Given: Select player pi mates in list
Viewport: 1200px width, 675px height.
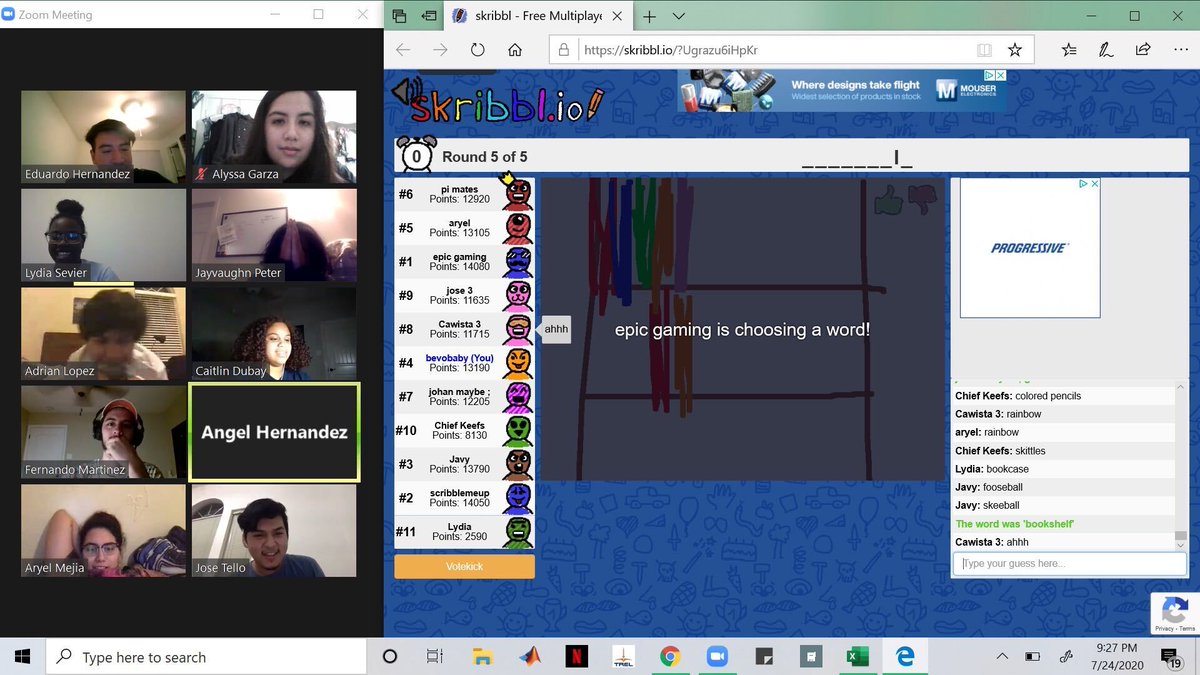Looking at the screenshot, I should (464, 195).
